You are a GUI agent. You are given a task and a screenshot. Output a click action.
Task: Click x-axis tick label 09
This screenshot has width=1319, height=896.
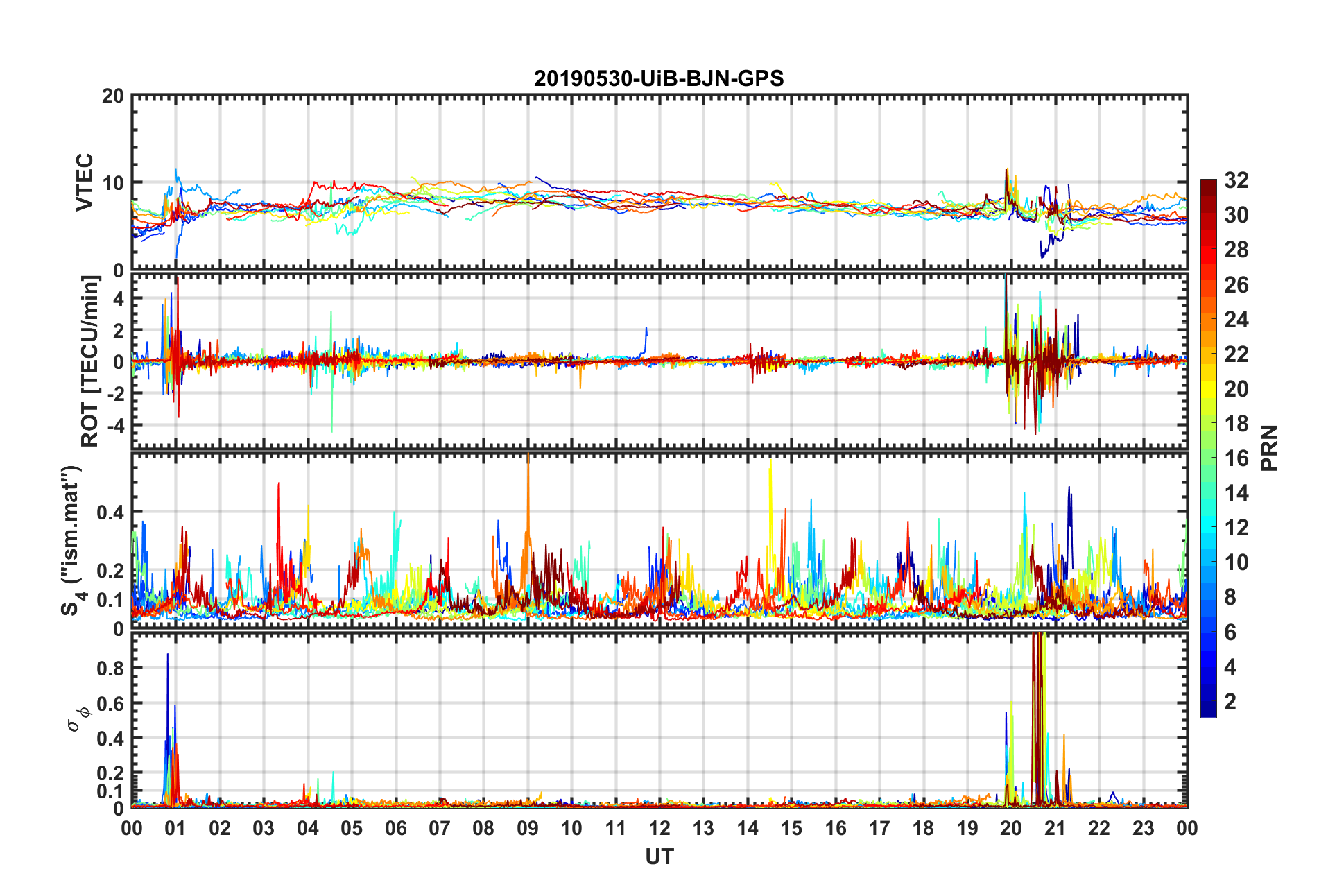528,828
